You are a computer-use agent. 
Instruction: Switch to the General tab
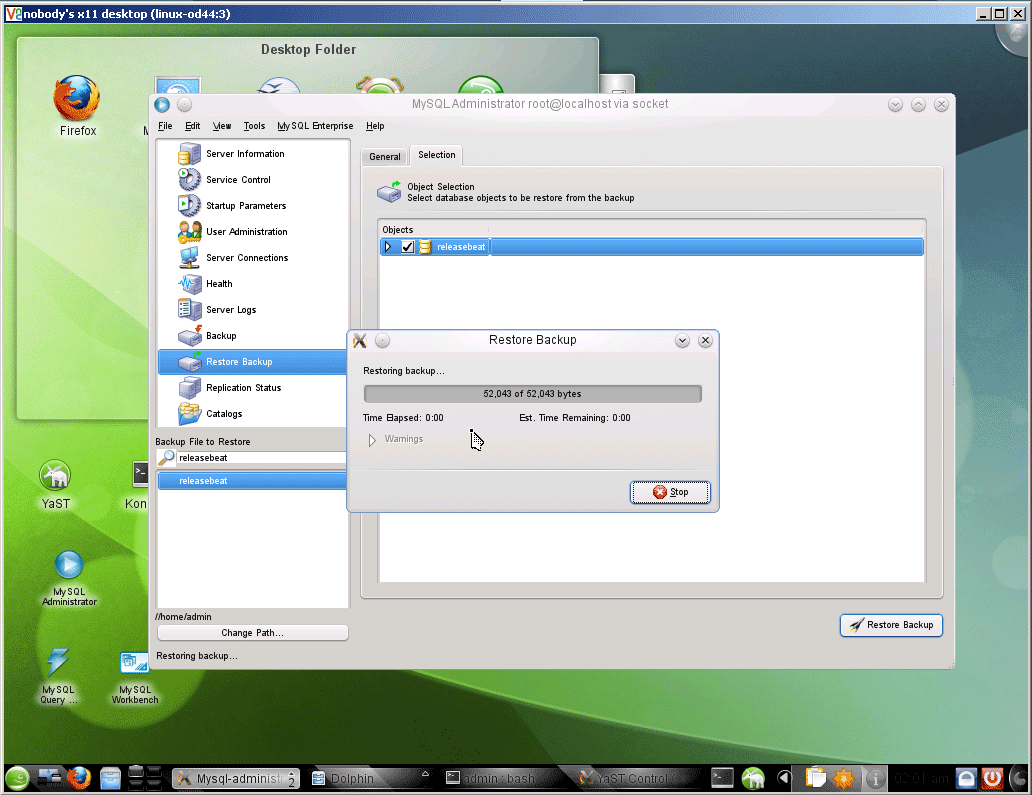pyautogui.click(x=384, y=157)
